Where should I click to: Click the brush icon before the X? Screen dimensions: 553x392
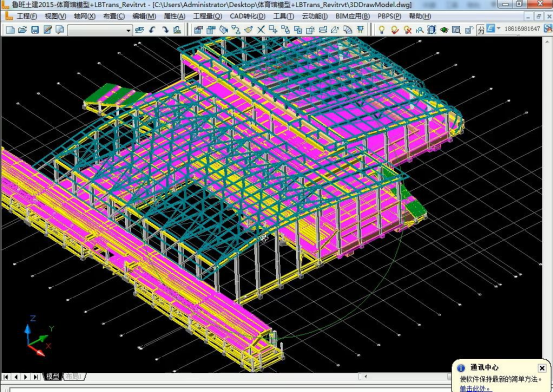pos(248,30)
